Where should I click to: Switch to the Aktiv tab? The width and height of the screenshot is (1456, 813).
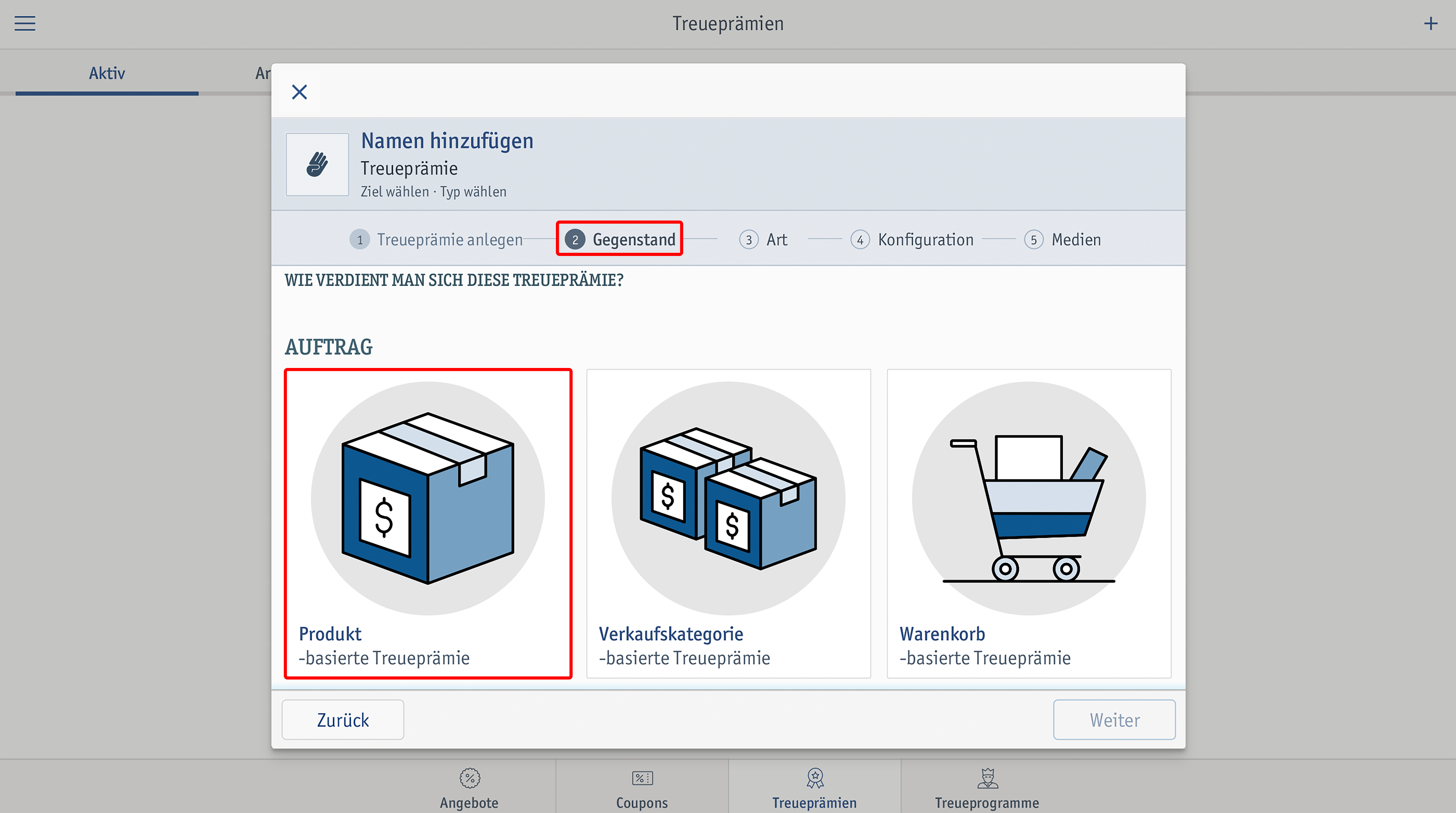[107, 73]
